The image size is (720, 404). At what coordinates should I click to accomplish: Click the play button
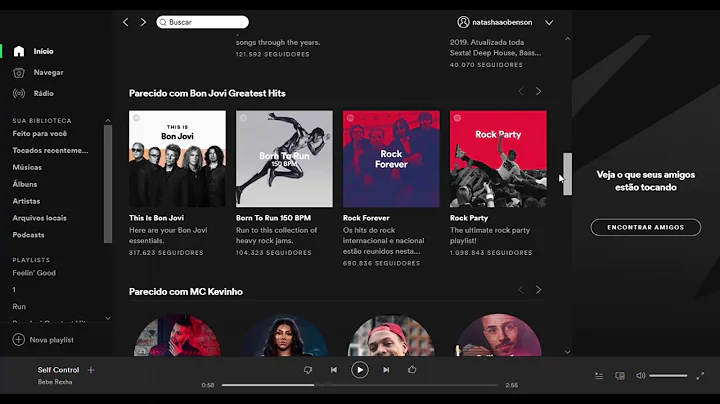click(360, 370)
